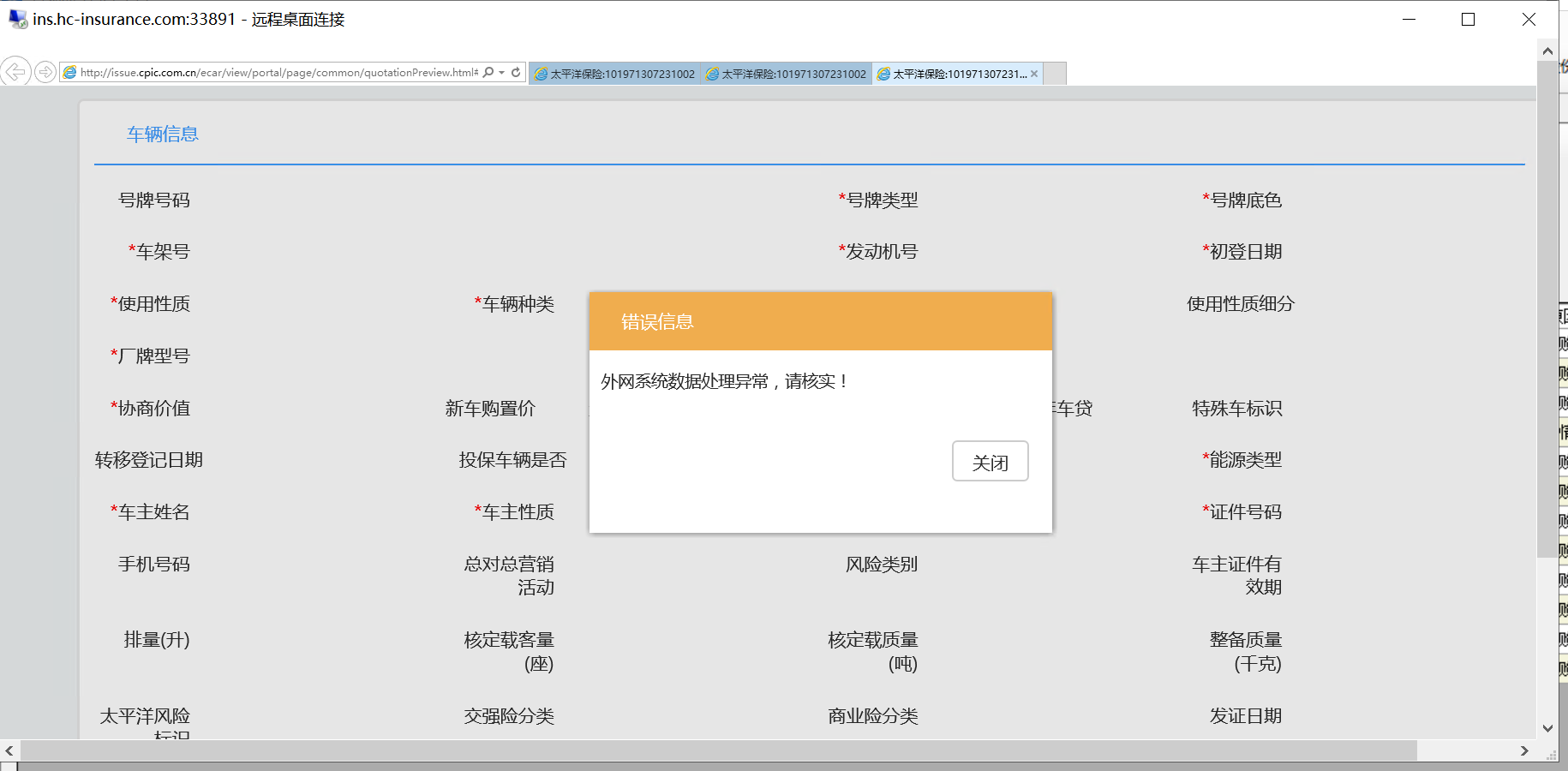Screen dimensions: 1568x771
Task: Click the horizontal scrollbar right arrow
Action: click(x=1524, y=750)
